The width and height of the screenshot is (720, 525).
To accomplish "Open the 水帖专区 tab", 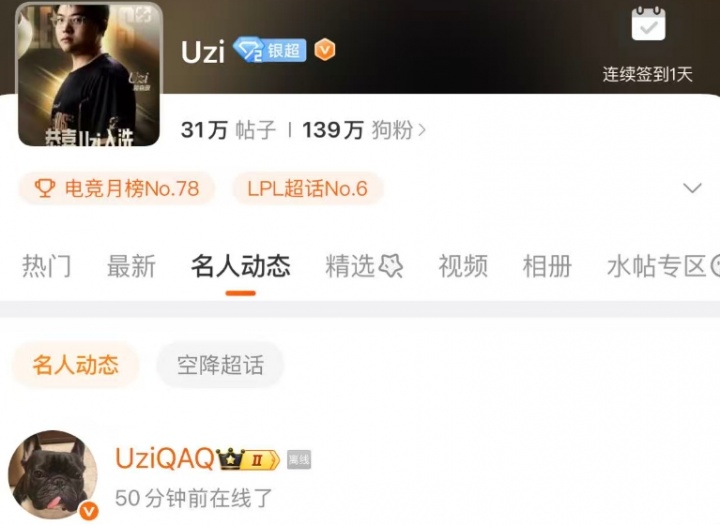I will (657, 266).
